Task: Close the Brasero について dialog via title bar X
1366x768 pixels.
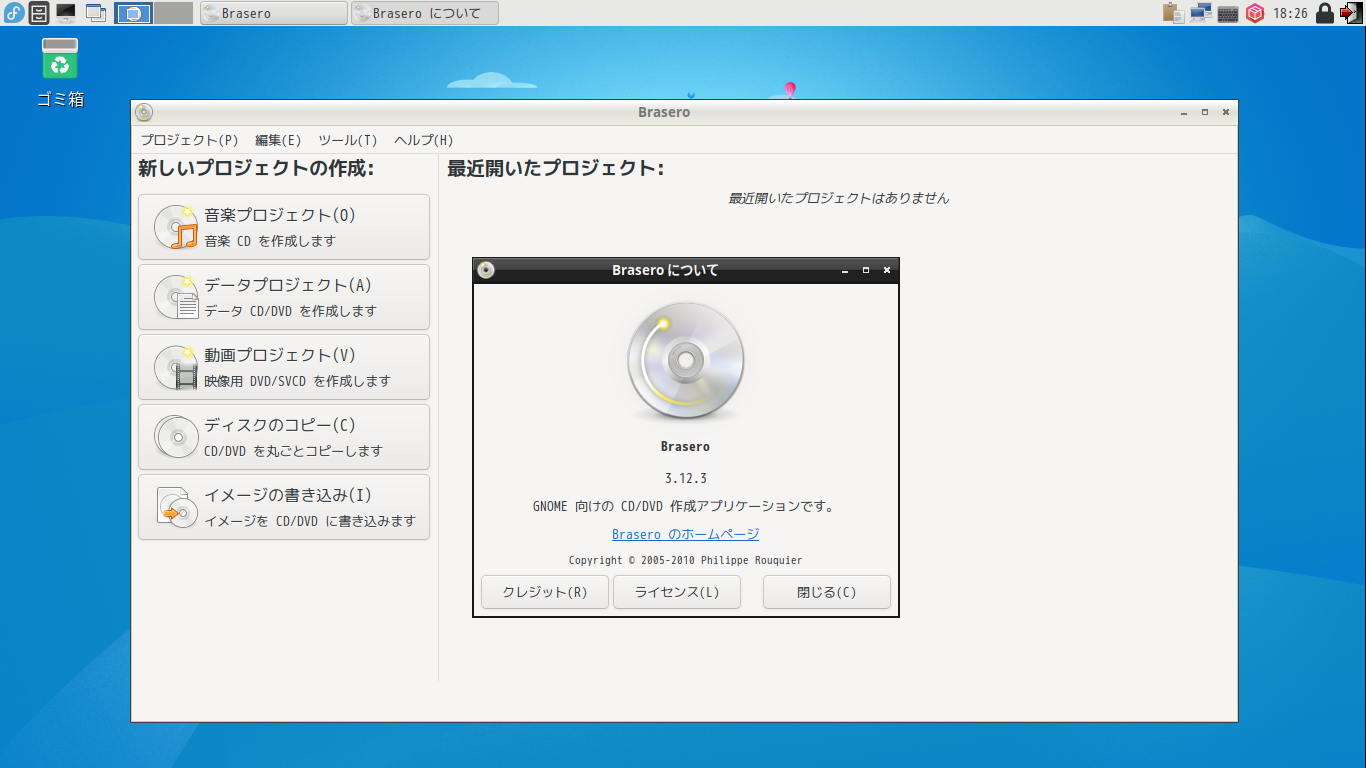Action: [886, 270]
